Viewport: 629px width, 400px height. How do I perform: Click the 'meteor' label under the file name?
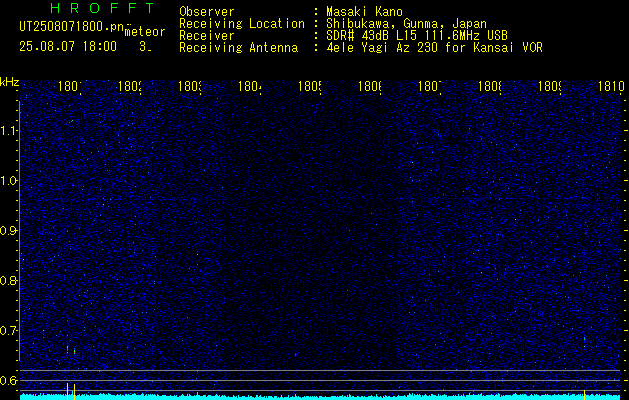pos(145,32)
